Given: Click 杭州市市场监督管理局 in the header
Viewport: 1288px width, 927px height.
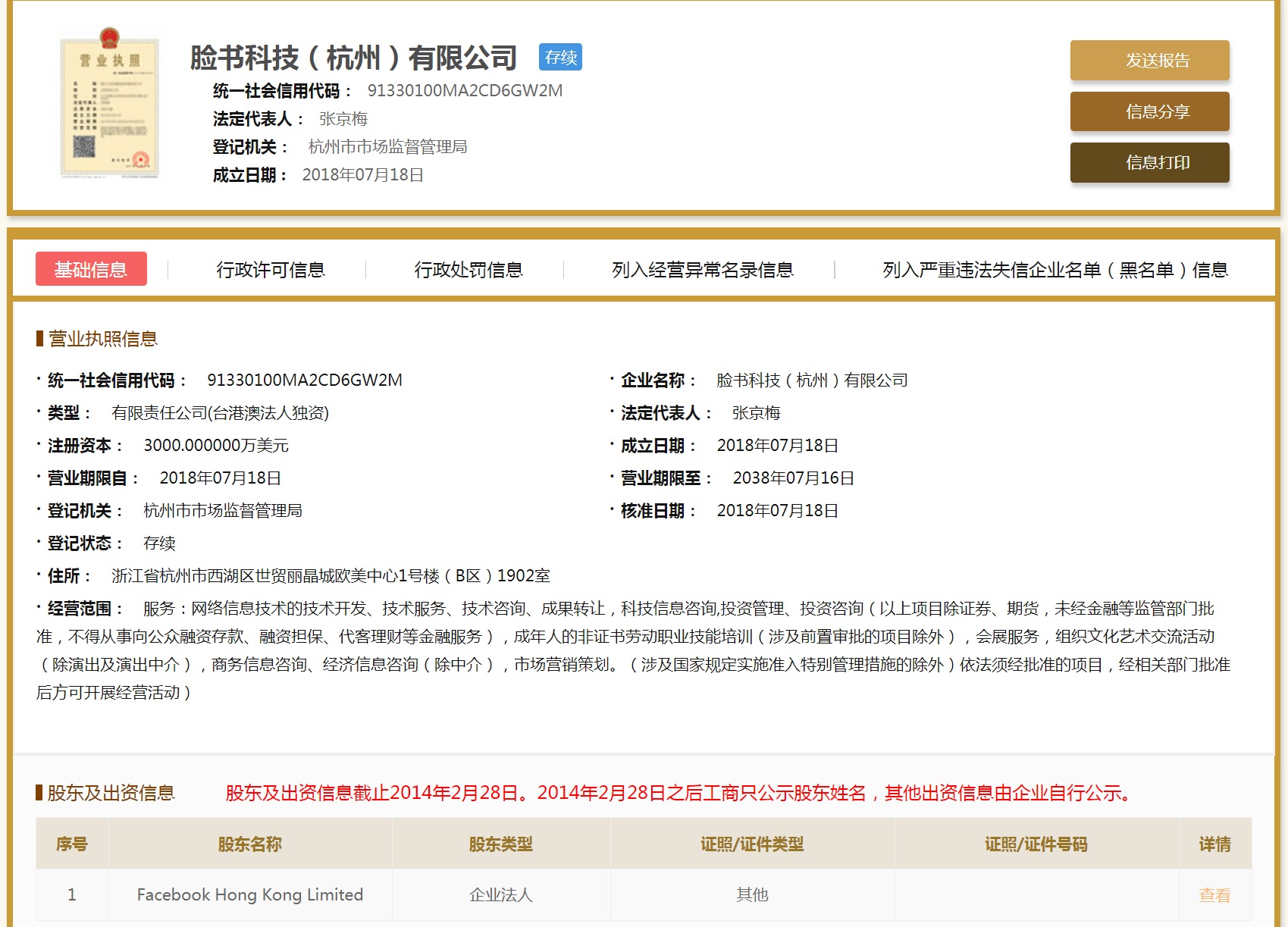Looking at the screenshot, I should point(387,147).
